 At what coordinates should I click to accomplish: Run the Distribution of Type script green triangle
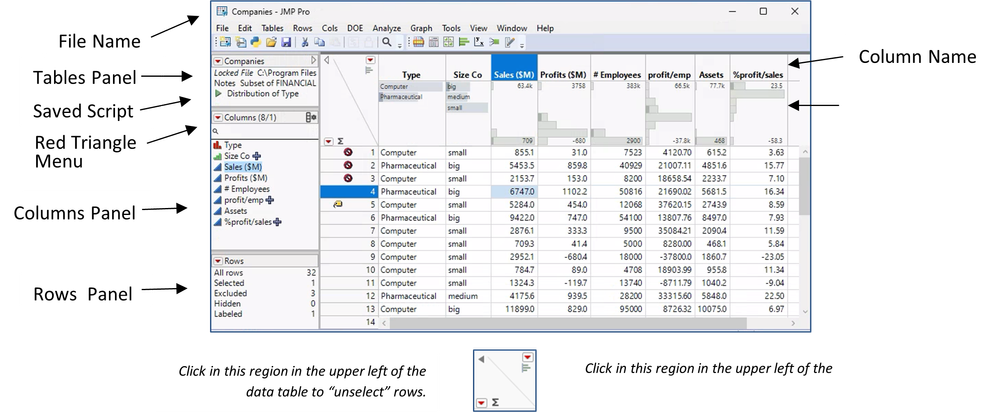click(x=219, y=94)
